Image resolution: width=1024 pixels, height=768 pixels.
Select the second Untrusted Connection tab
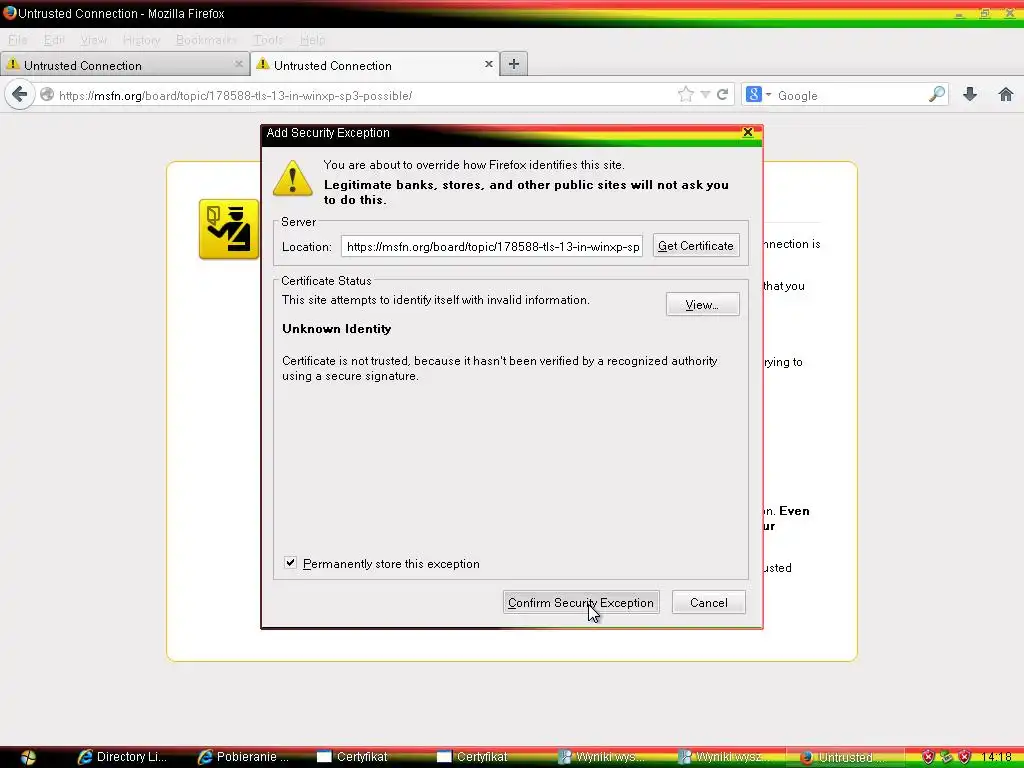click(375, 65)
